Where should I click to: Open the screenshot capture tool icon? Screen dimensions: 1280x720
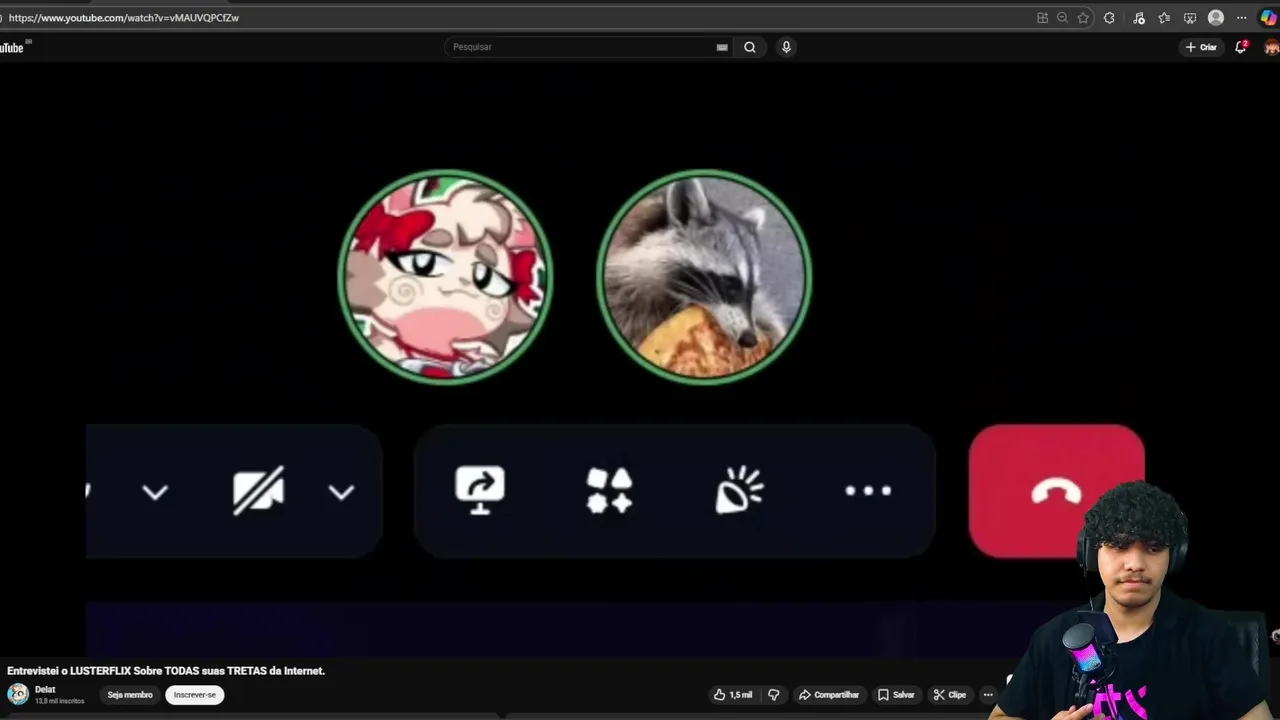coord(1190,18)
